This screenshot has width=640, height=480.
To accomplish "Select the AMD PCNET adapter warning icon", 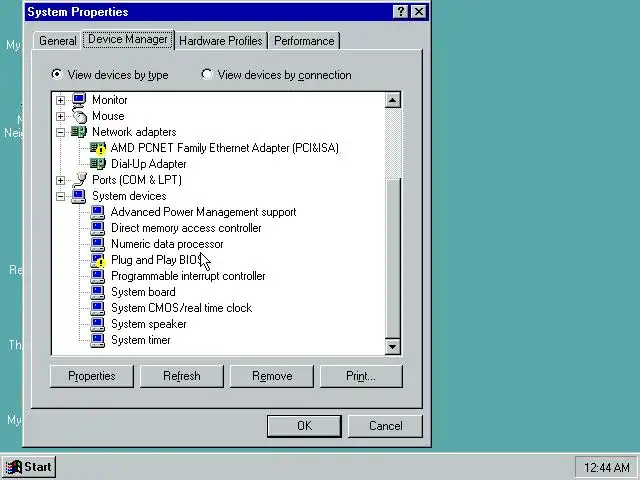I will (98, 148).
